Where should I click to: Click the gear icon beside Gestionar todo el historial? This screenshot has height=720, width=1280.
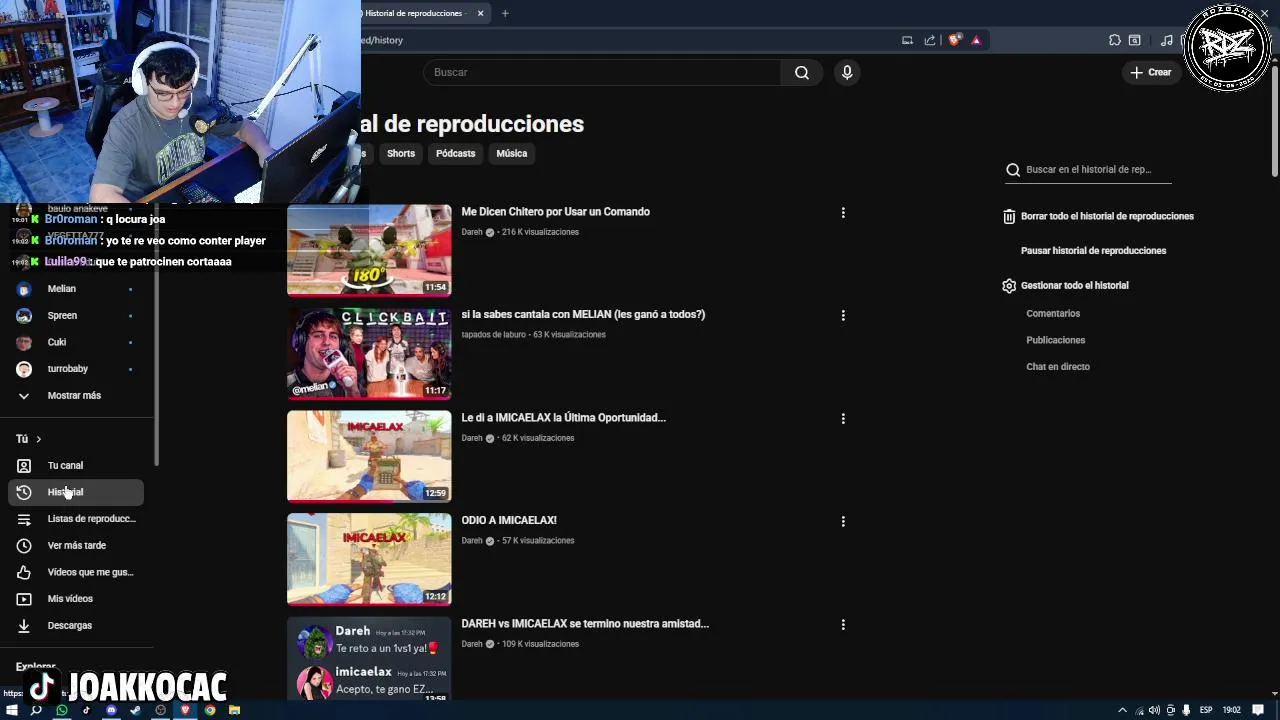[1009, 286]
